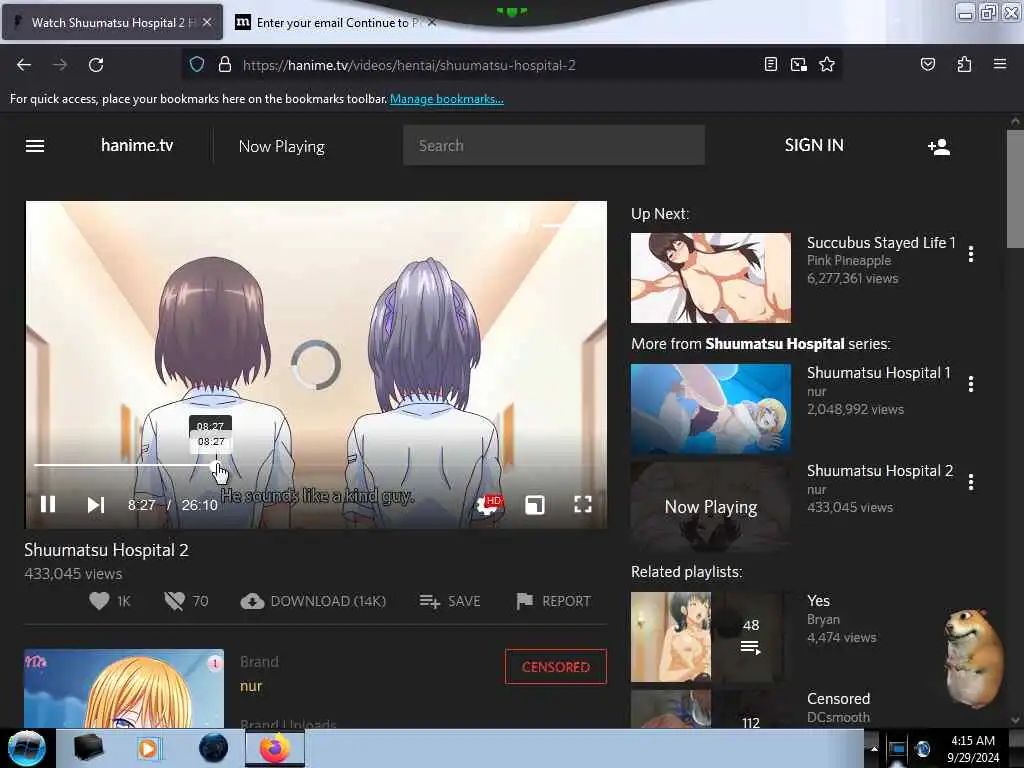Go to the hanime.tv home logo

[137, 145]
